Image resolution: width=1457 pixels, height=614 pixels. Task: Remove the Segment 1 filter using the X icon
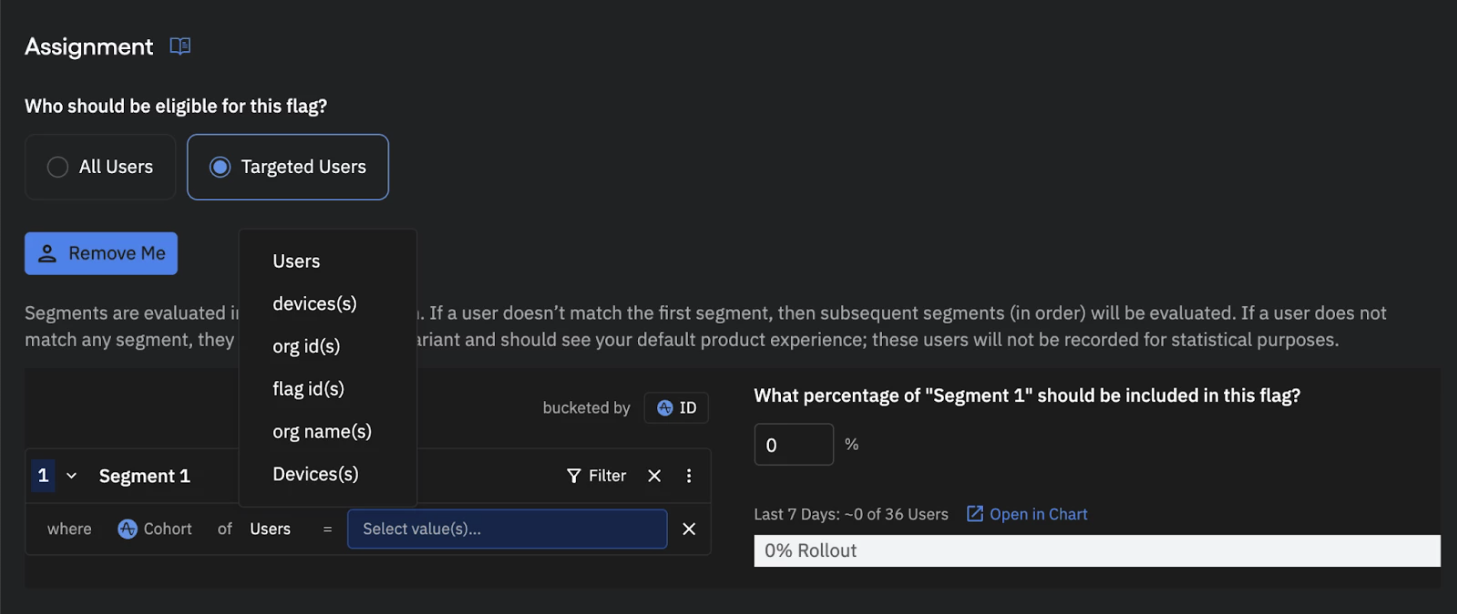pos(654,475)
